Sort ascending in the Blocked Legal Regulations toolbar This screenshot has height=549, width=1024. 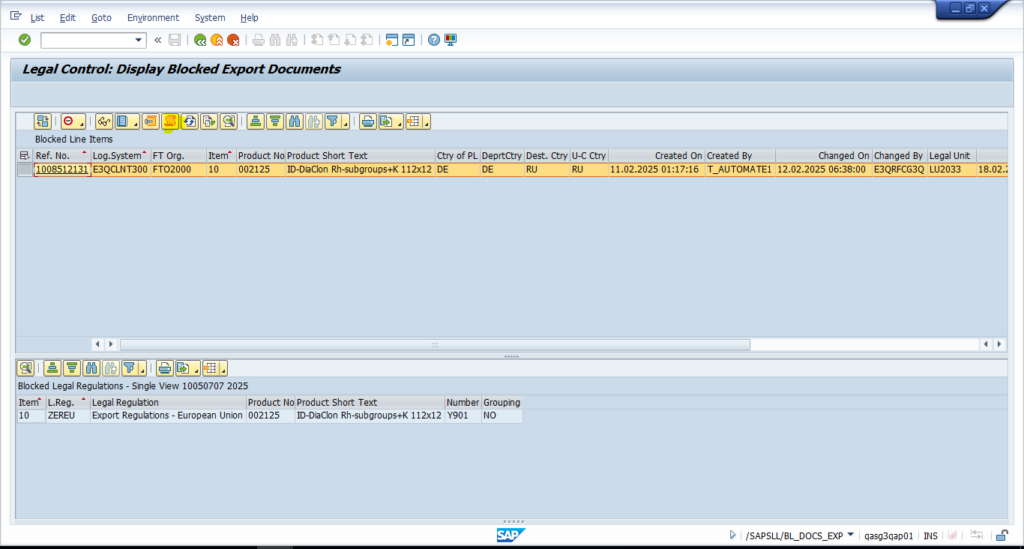[52, 368]
